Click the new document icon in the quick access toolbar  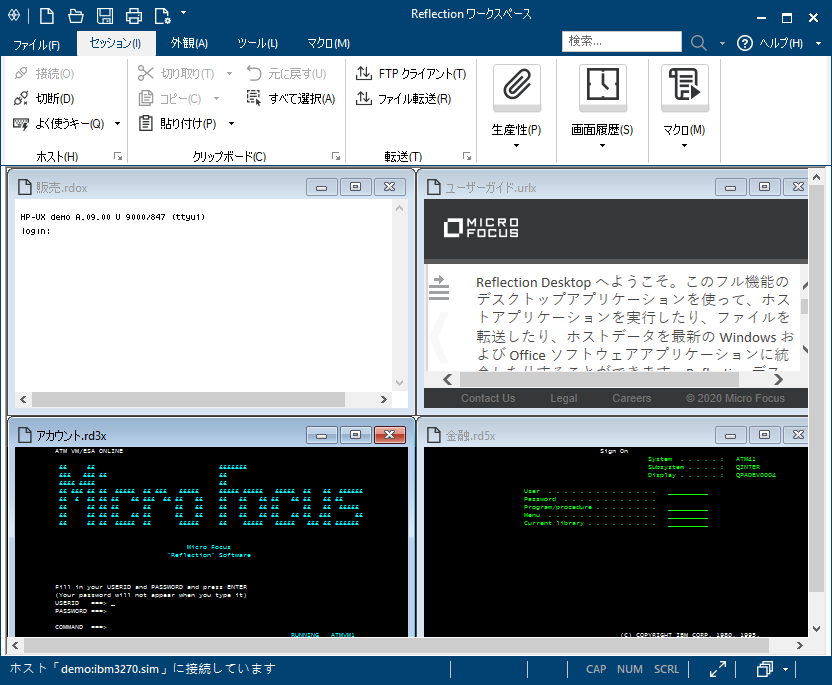pyautogui.click(x=47, y=16)
